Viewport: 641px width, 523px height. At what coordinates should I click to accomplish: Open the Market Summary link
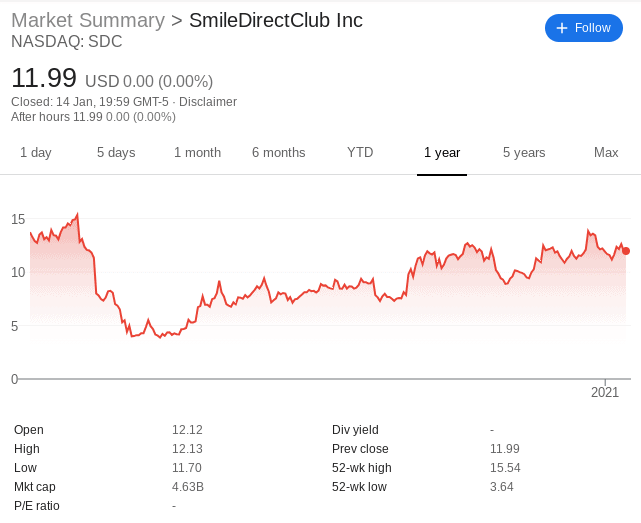88,20
